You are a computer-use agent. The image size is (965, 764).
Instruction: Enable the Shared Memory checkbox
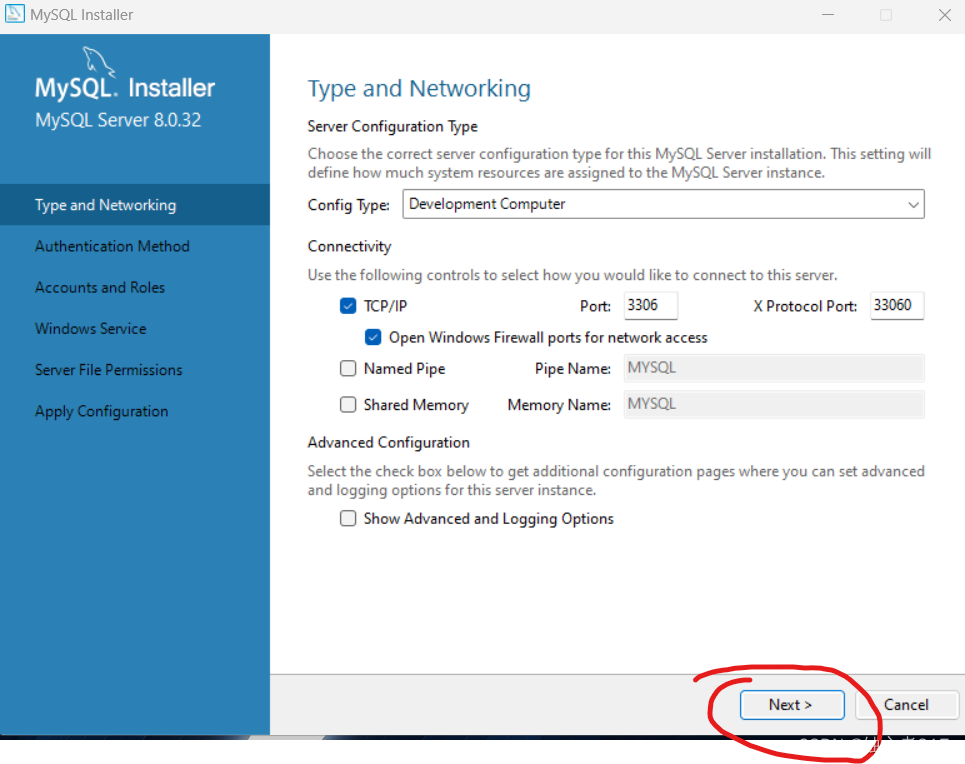click(x=348, y=404)
